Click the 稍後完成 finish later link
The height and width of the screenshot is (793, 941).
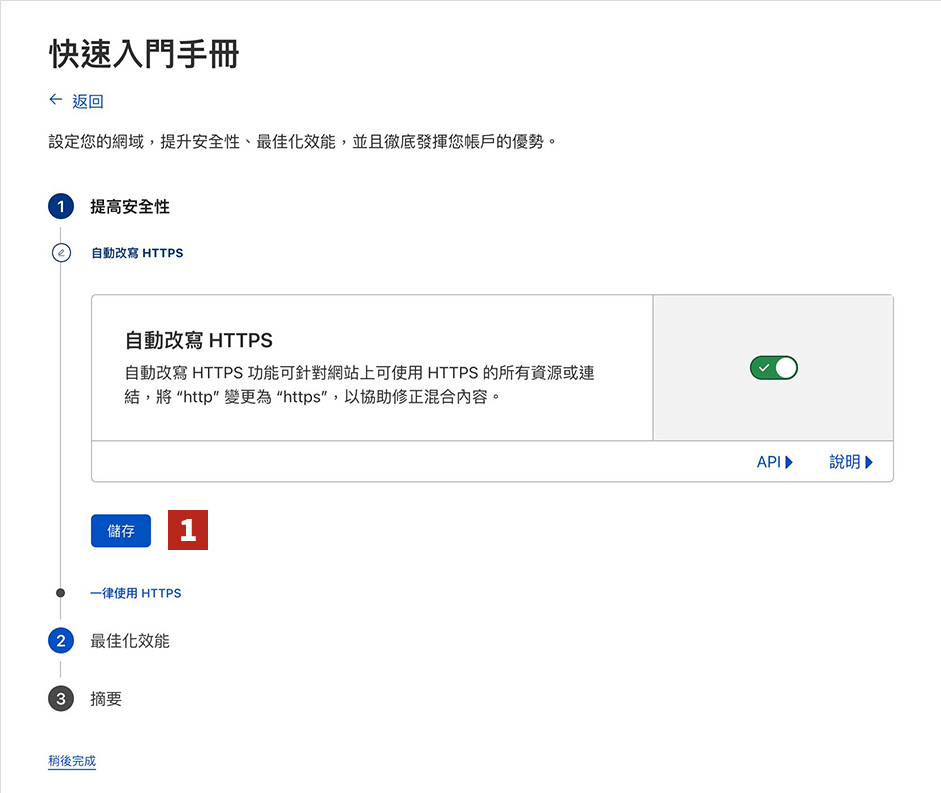72,761
